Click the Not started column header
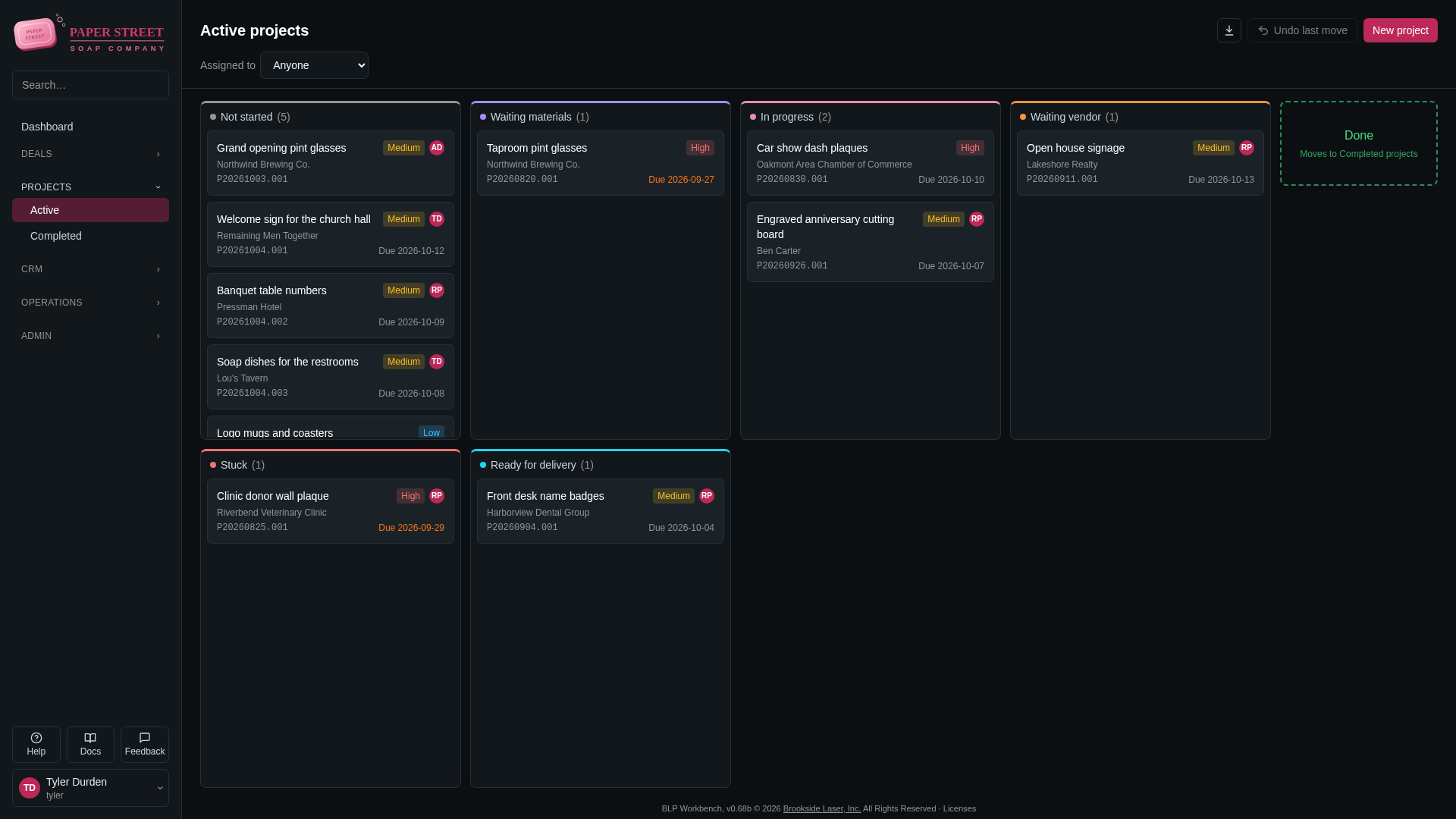This screenshot has height=819, width=1456. pos(330,117)
